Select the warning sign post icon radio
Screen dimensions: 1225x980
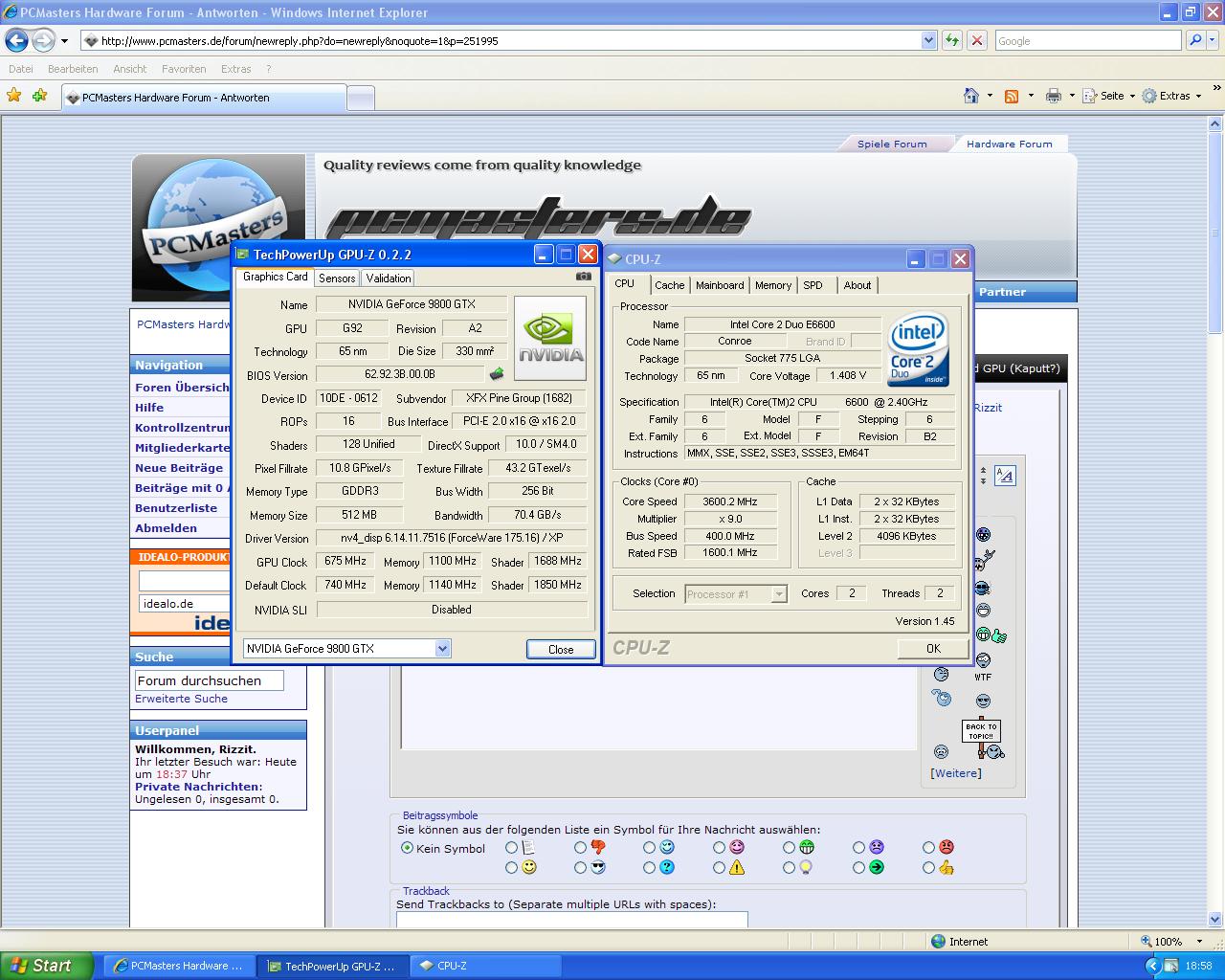719,868
